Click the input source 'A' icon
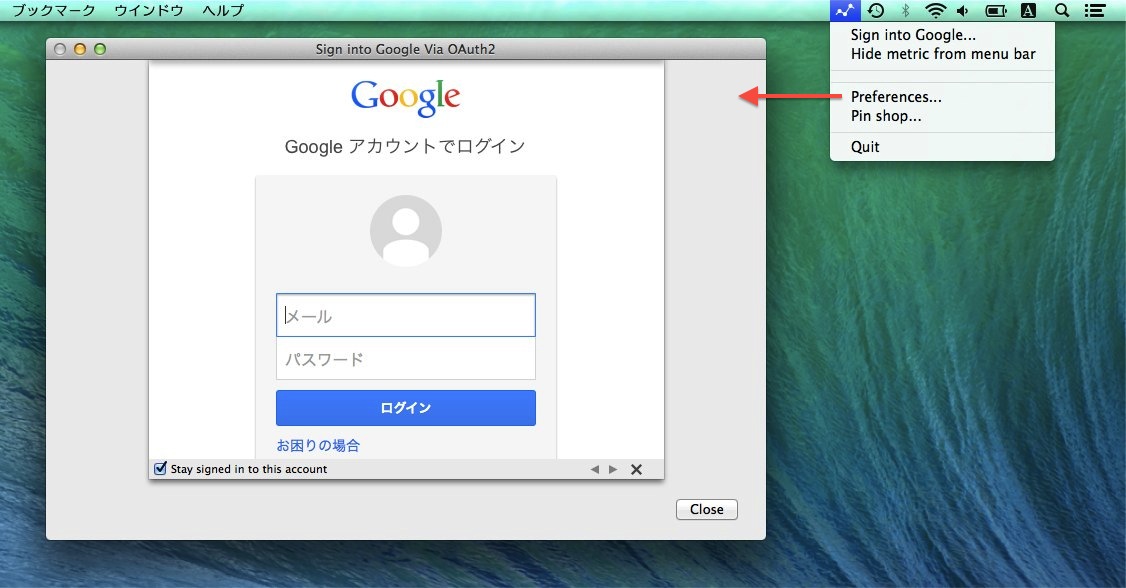 1028,10
